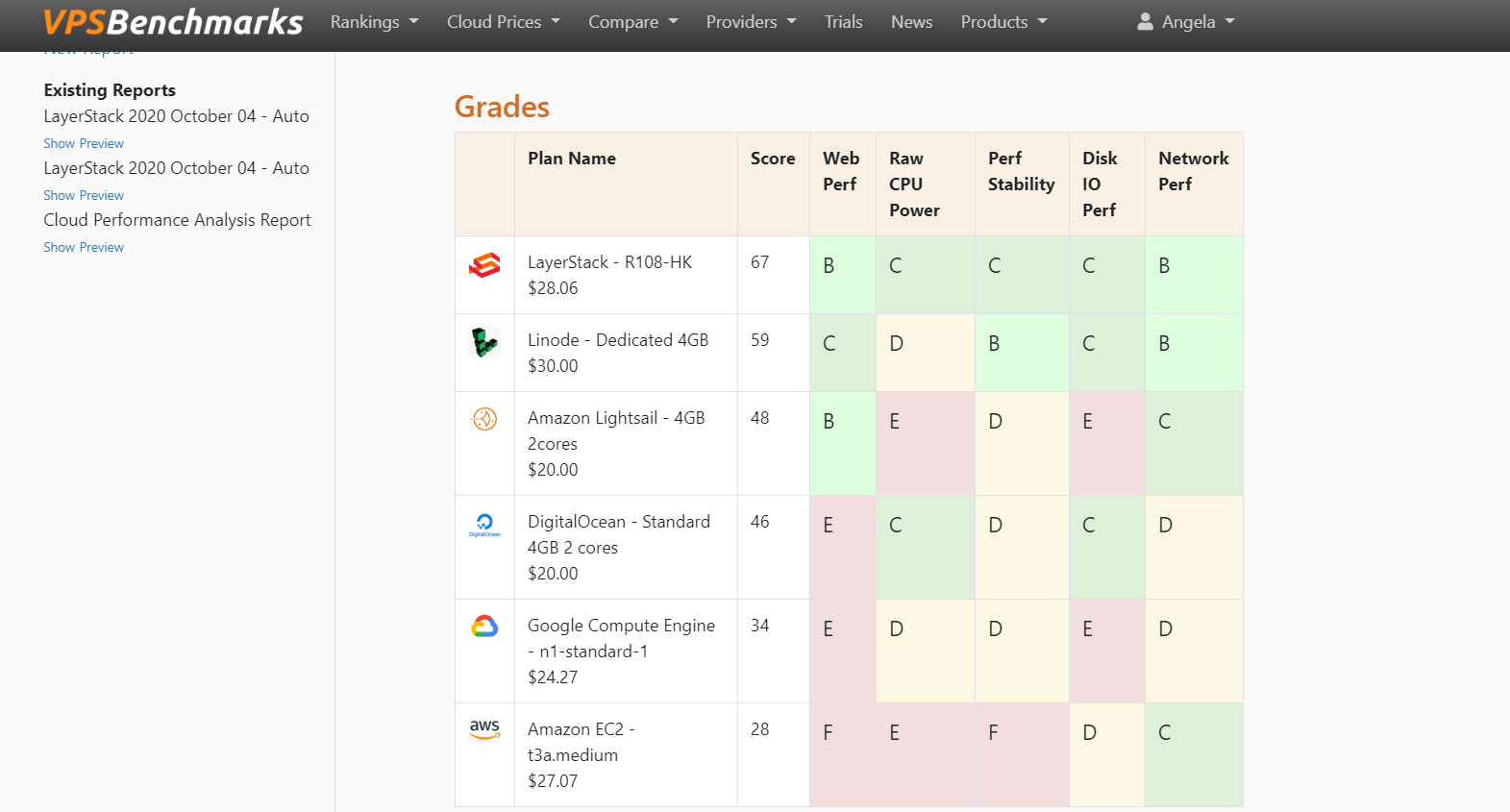Click the score 48 for Amazon Lightsail
The image size is (1510, 812).
(x=759, y=418)
